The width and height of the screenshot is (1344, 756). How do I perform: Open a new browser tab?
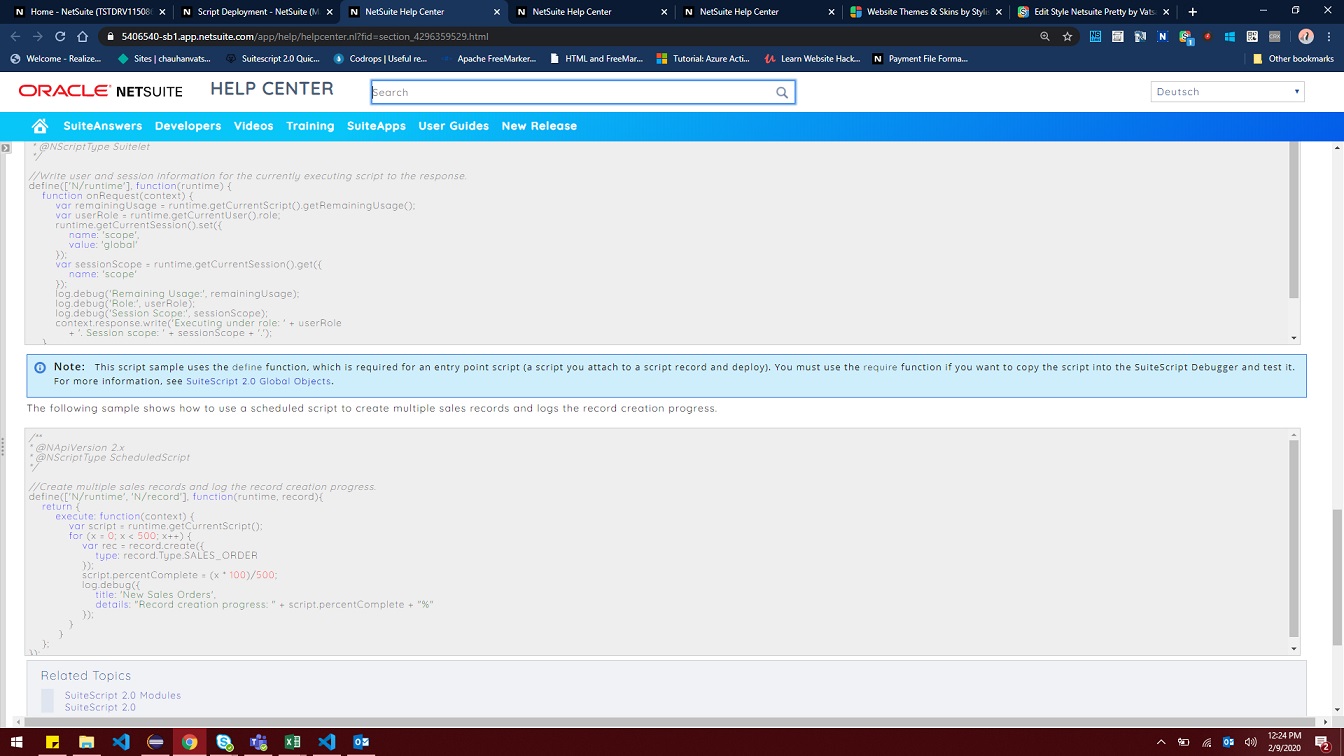pos(1192,12)
